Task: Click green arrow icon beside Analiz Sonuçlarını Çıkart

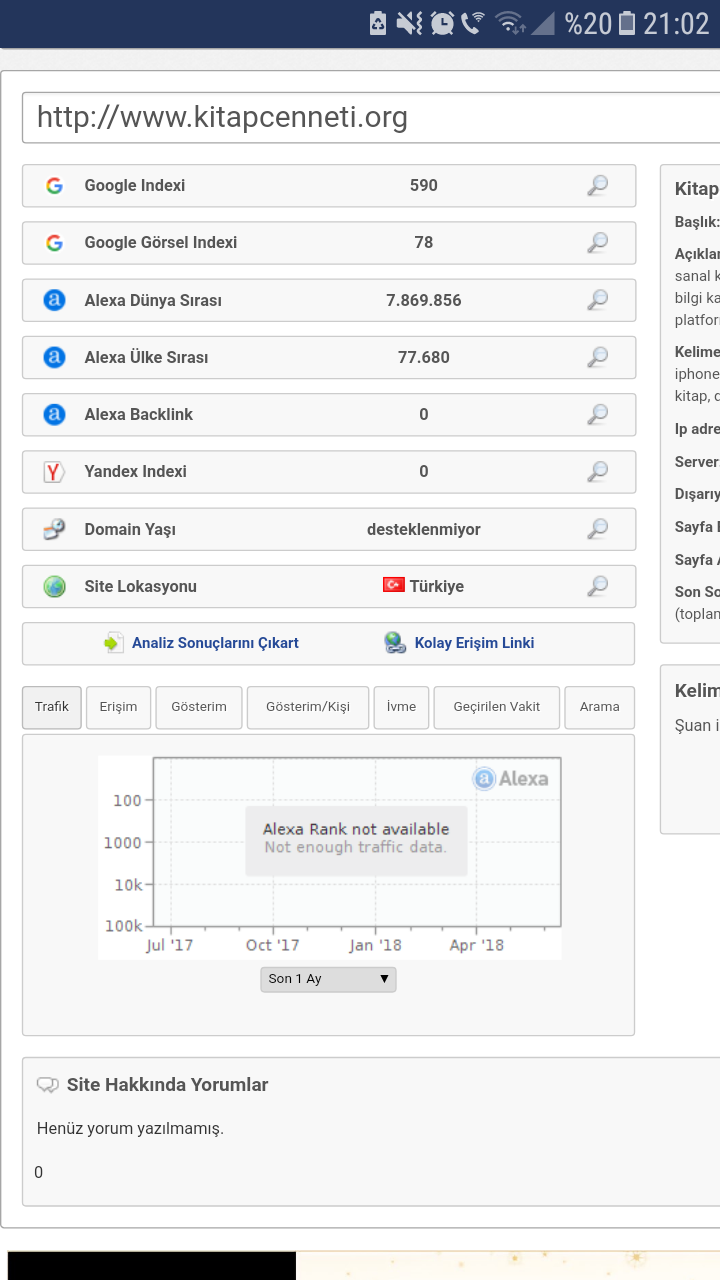Action: click(114, 643)
